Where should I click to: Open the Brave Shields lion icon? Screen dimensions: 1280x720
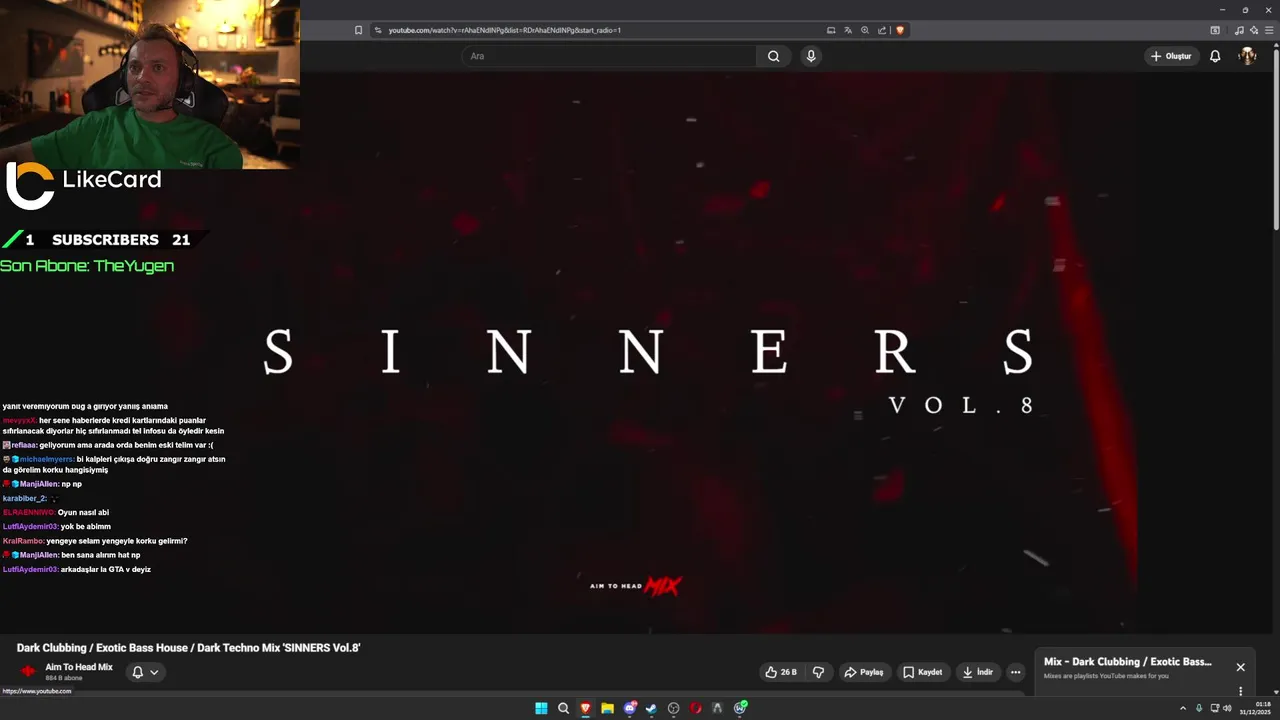coord(900,30)
